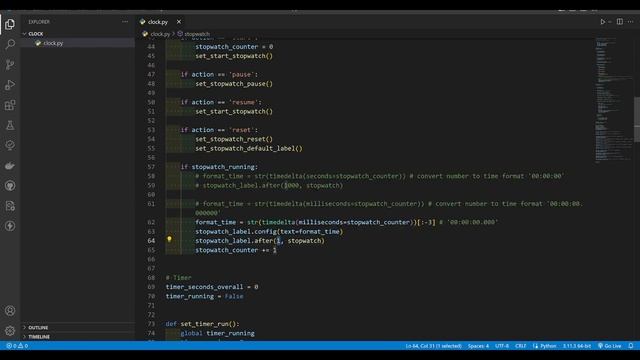The image size is (640, 360).
Task: Click 'stopwatch_running' on line 57
Action: coord(223,167)
